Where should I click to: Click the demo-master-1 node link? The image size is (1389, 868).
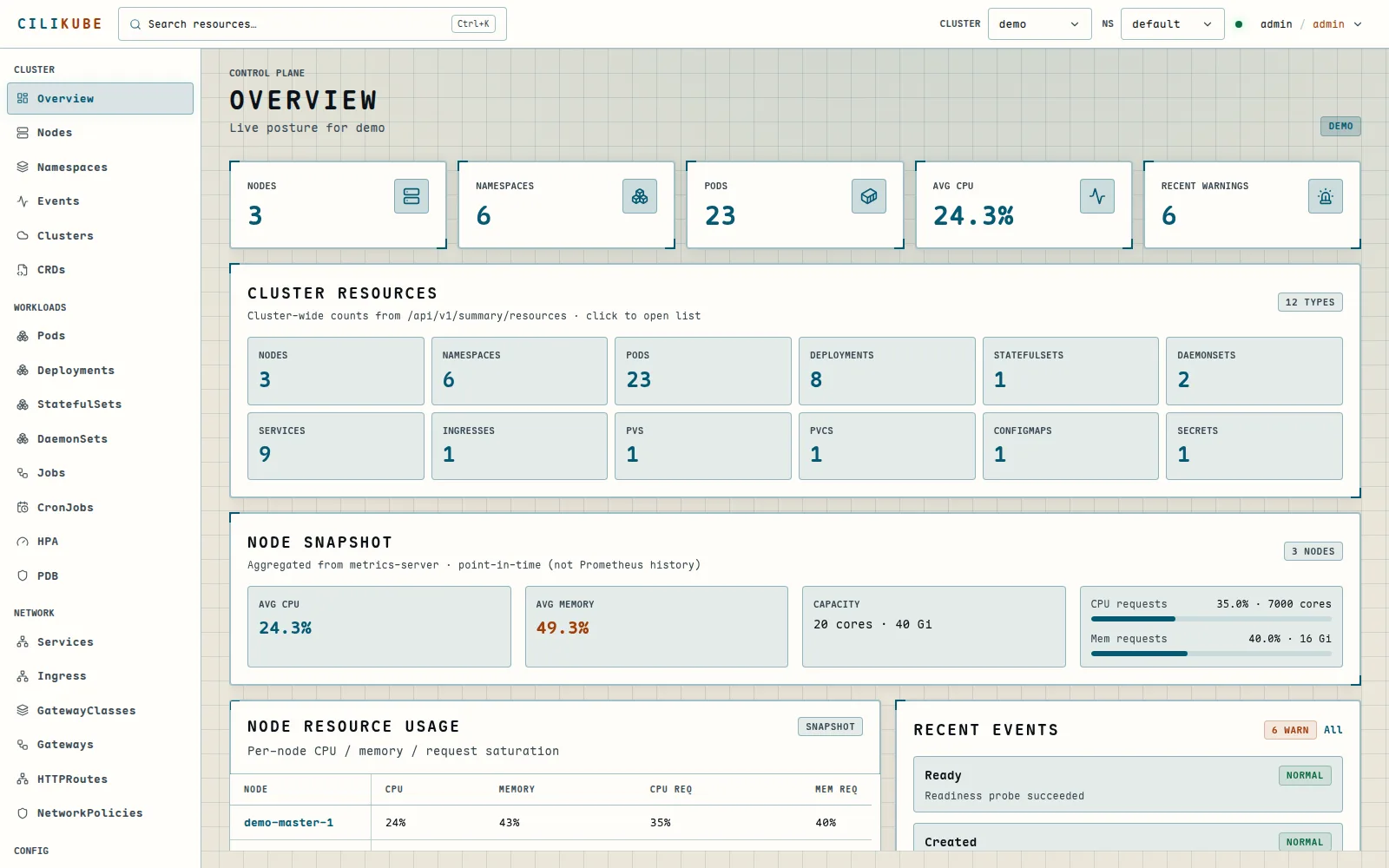tap(288, 823)
